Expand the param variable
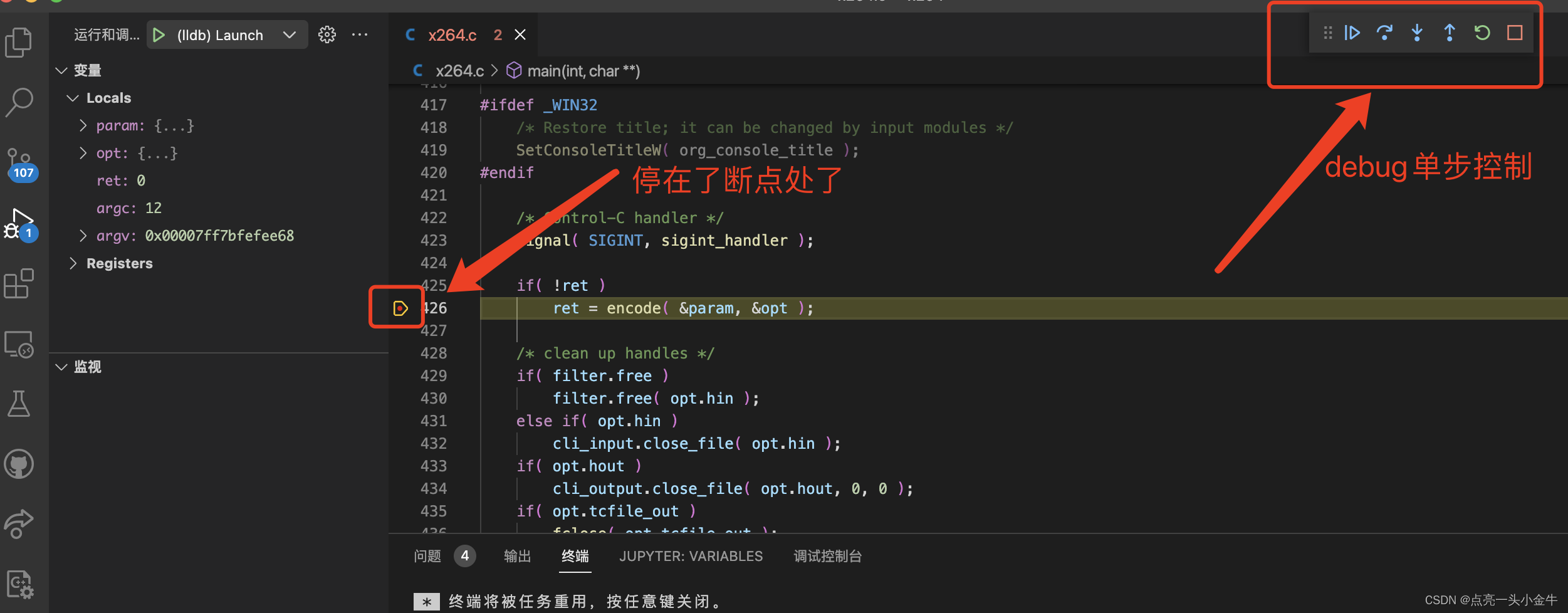The width and height of the screenshot is (1568, 613). pos(83,125)
